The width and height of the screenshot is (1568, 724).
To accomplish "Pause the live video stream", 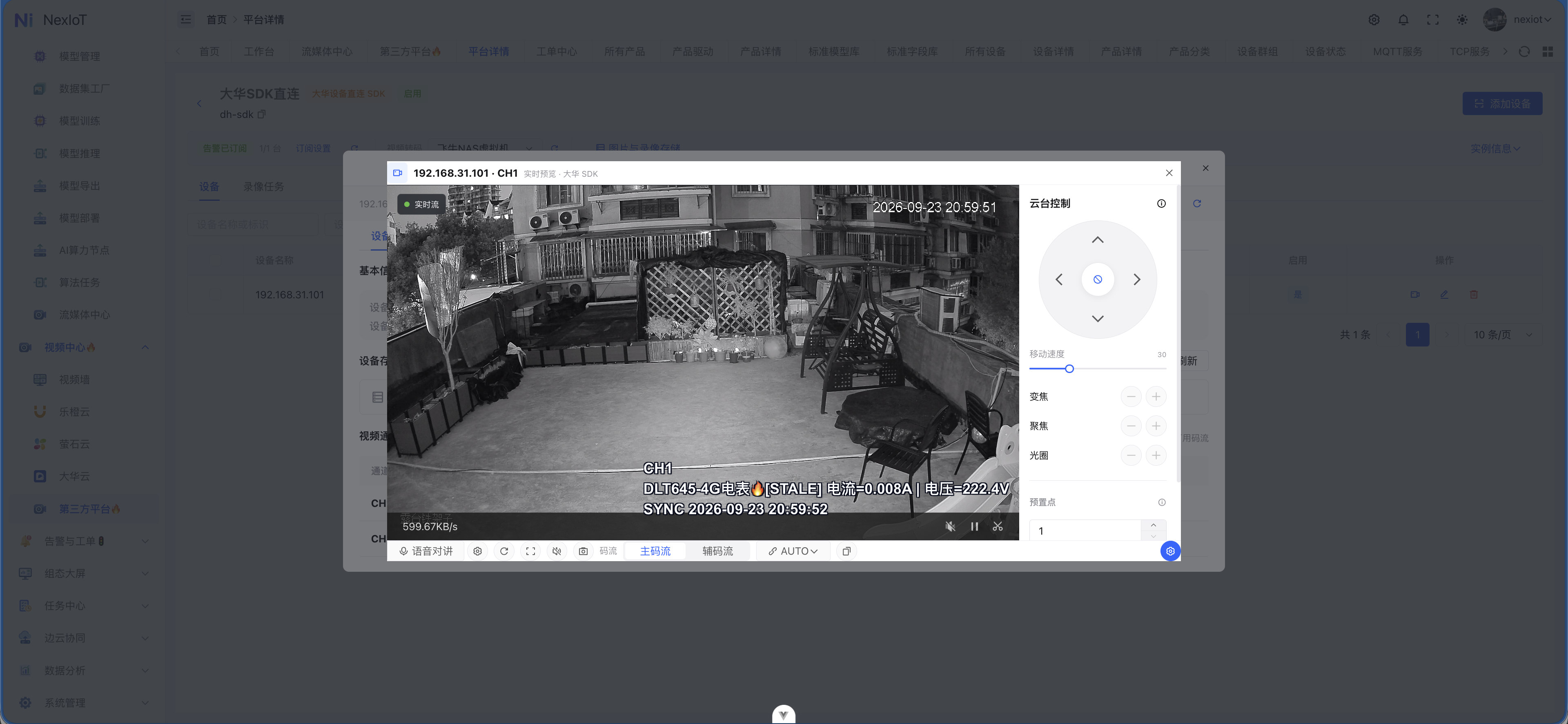I will [974, 526].
